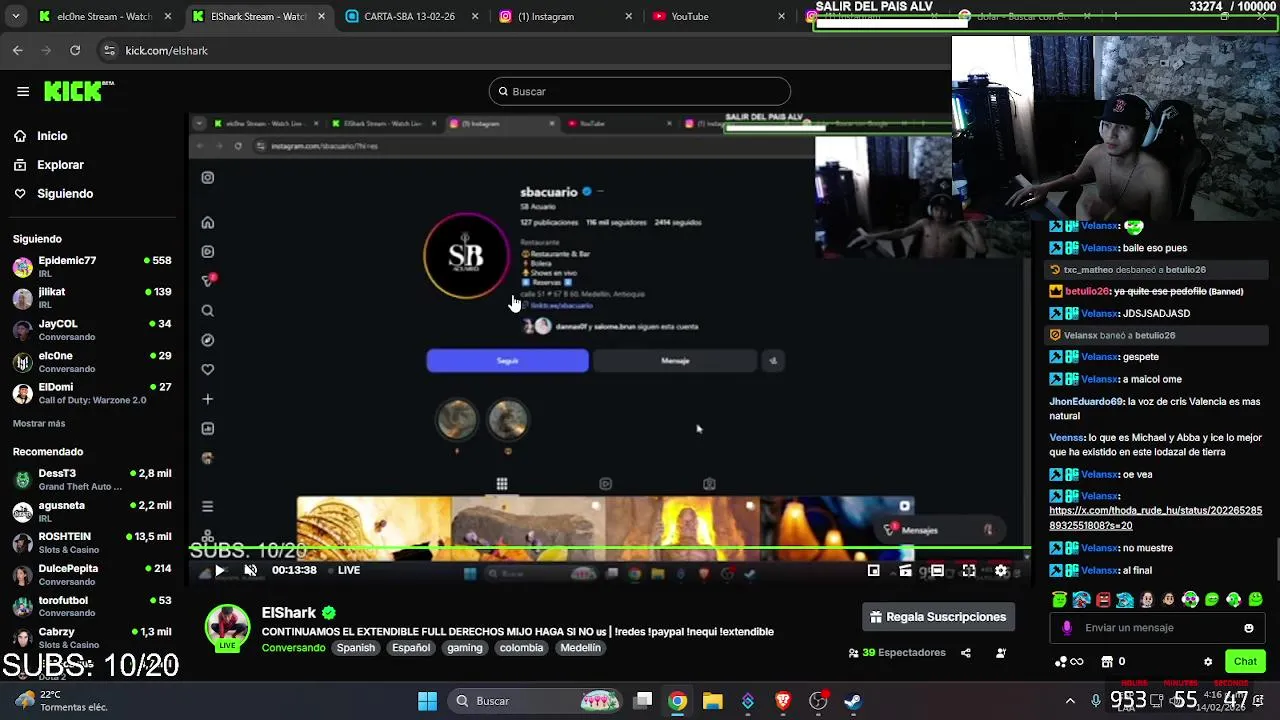Open the video player settings gear
The height and width of the screenshot is (720, 1280).
click(x=1001, y=570)
